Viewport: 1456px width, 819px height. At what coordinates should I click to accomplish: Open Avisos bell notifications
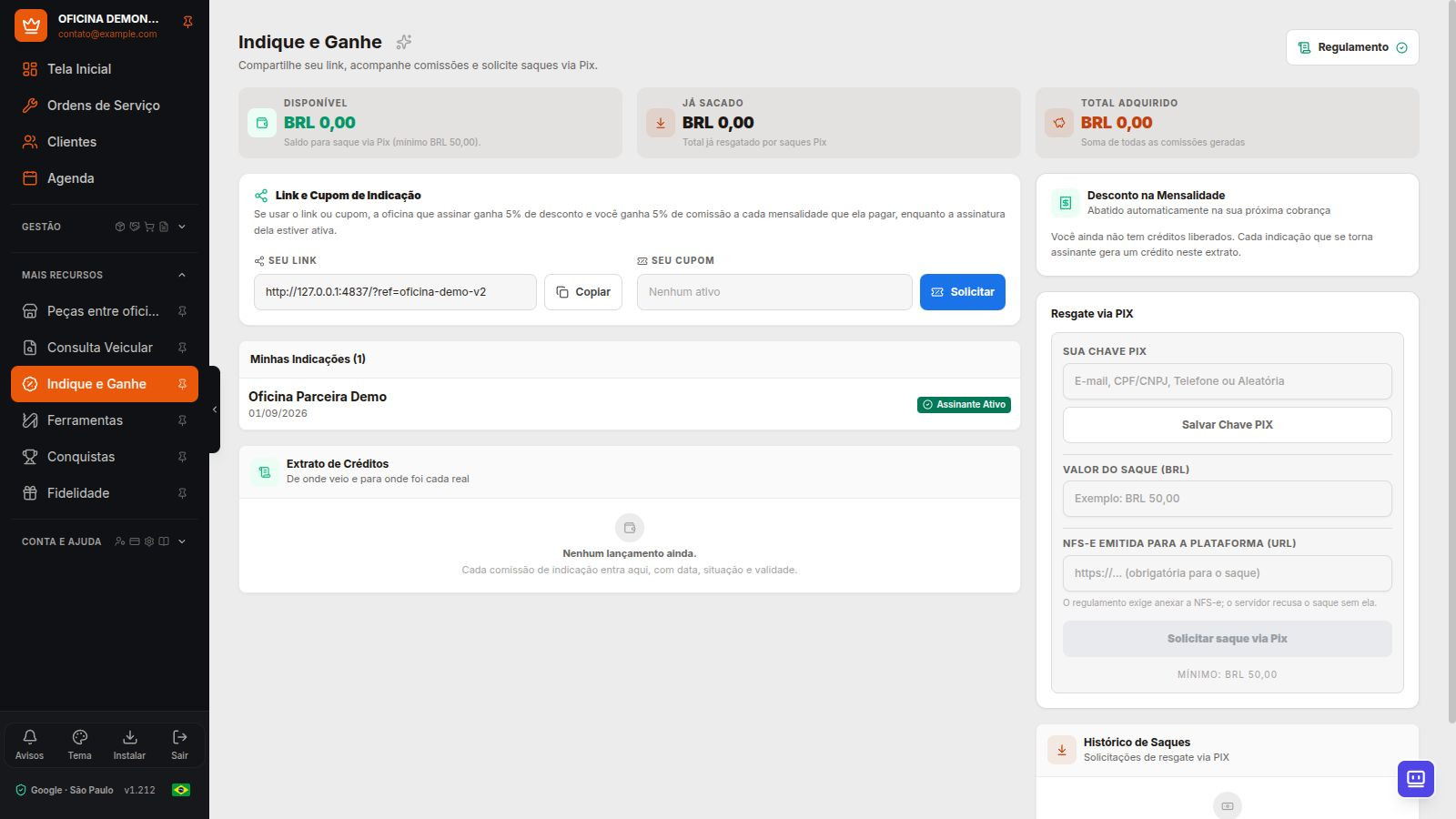pyautogui.click(x=29, y=743)
